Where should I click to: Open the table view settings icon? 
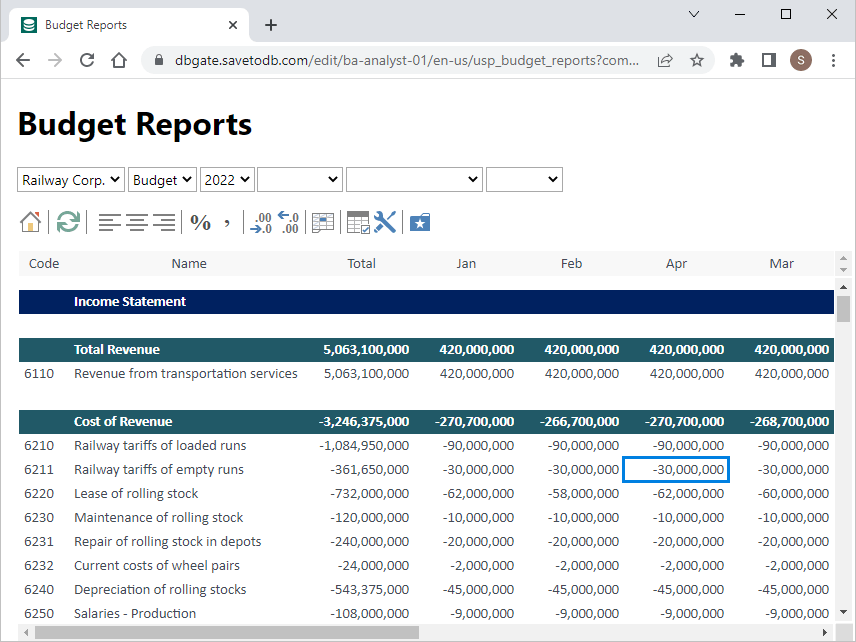click(358, 222)
